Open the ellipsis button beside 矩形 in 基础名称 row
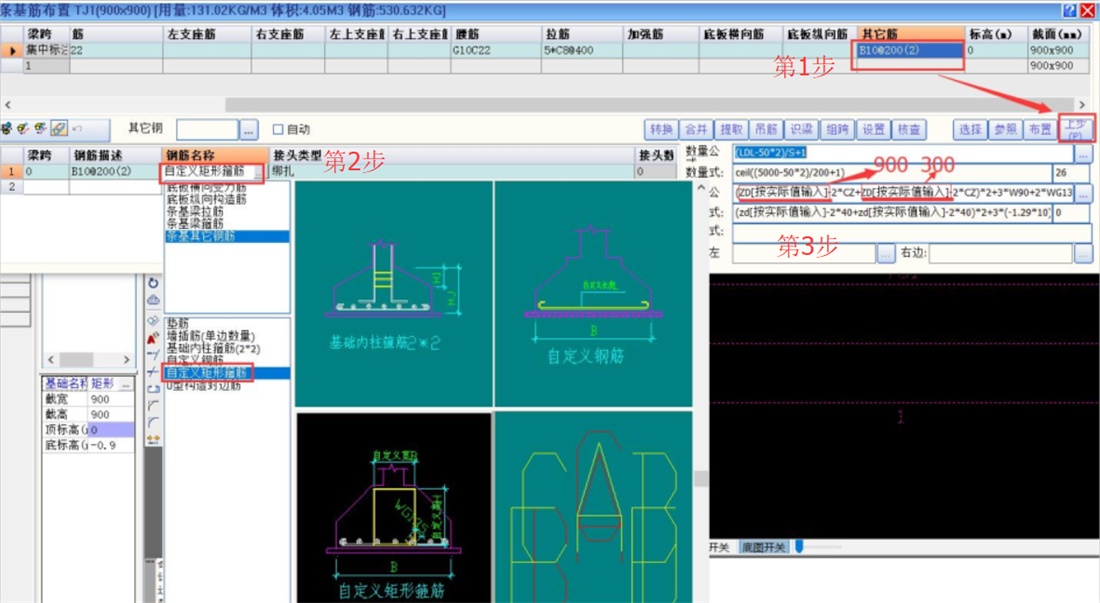The height and width of the screenshot is (603, 1100). tap(126, 384)
